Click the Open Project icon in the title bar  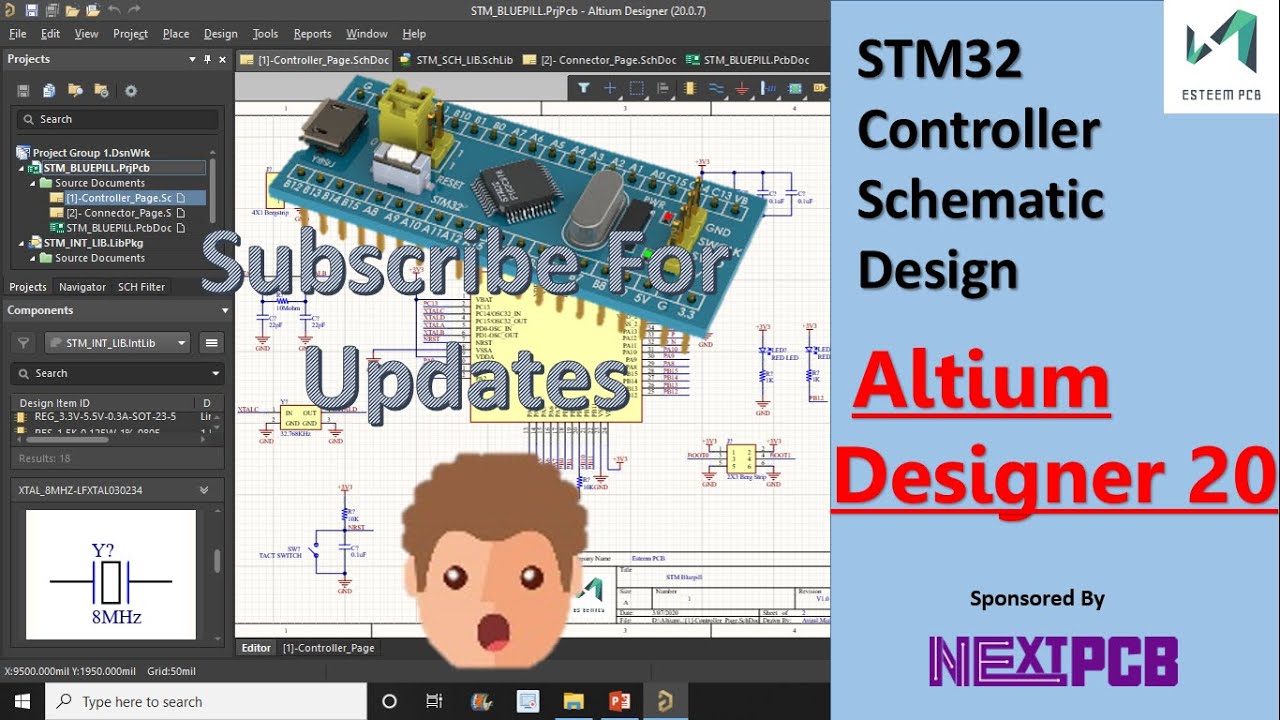click(x=93, y=10)
